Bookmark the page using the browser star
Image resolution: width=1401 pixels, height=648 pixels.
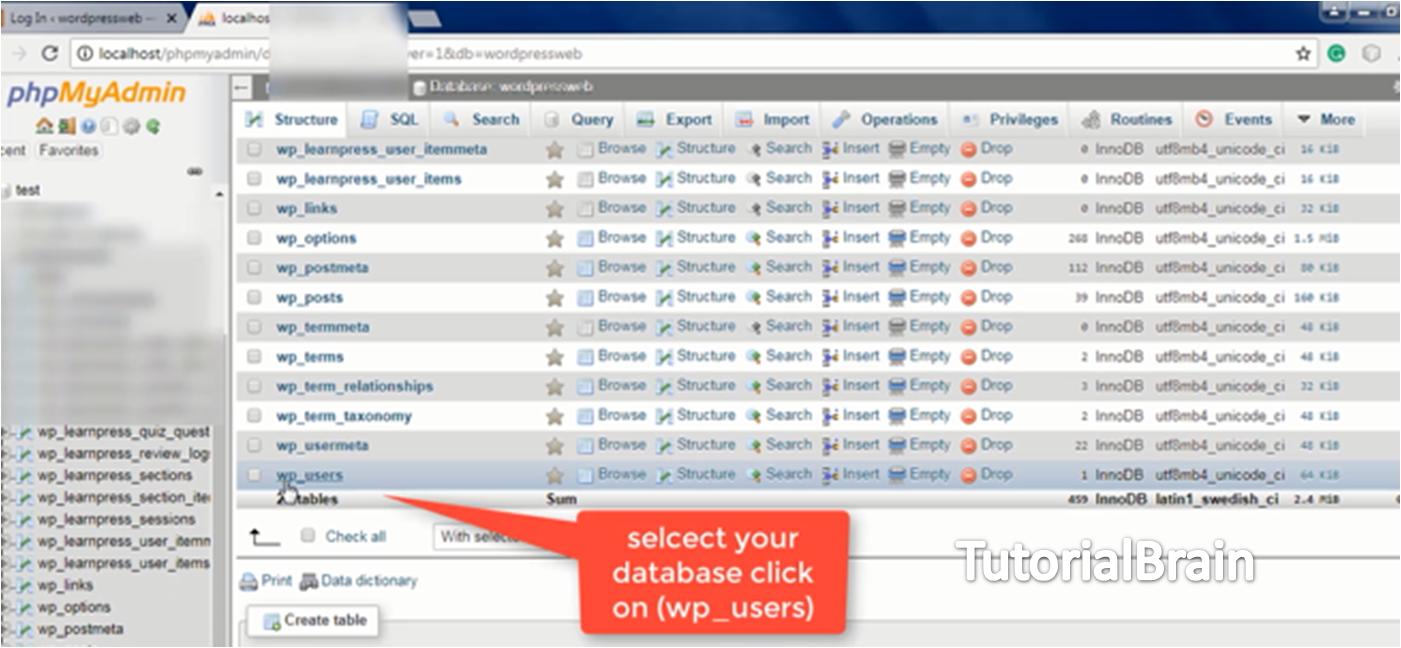pos(1303,54)
